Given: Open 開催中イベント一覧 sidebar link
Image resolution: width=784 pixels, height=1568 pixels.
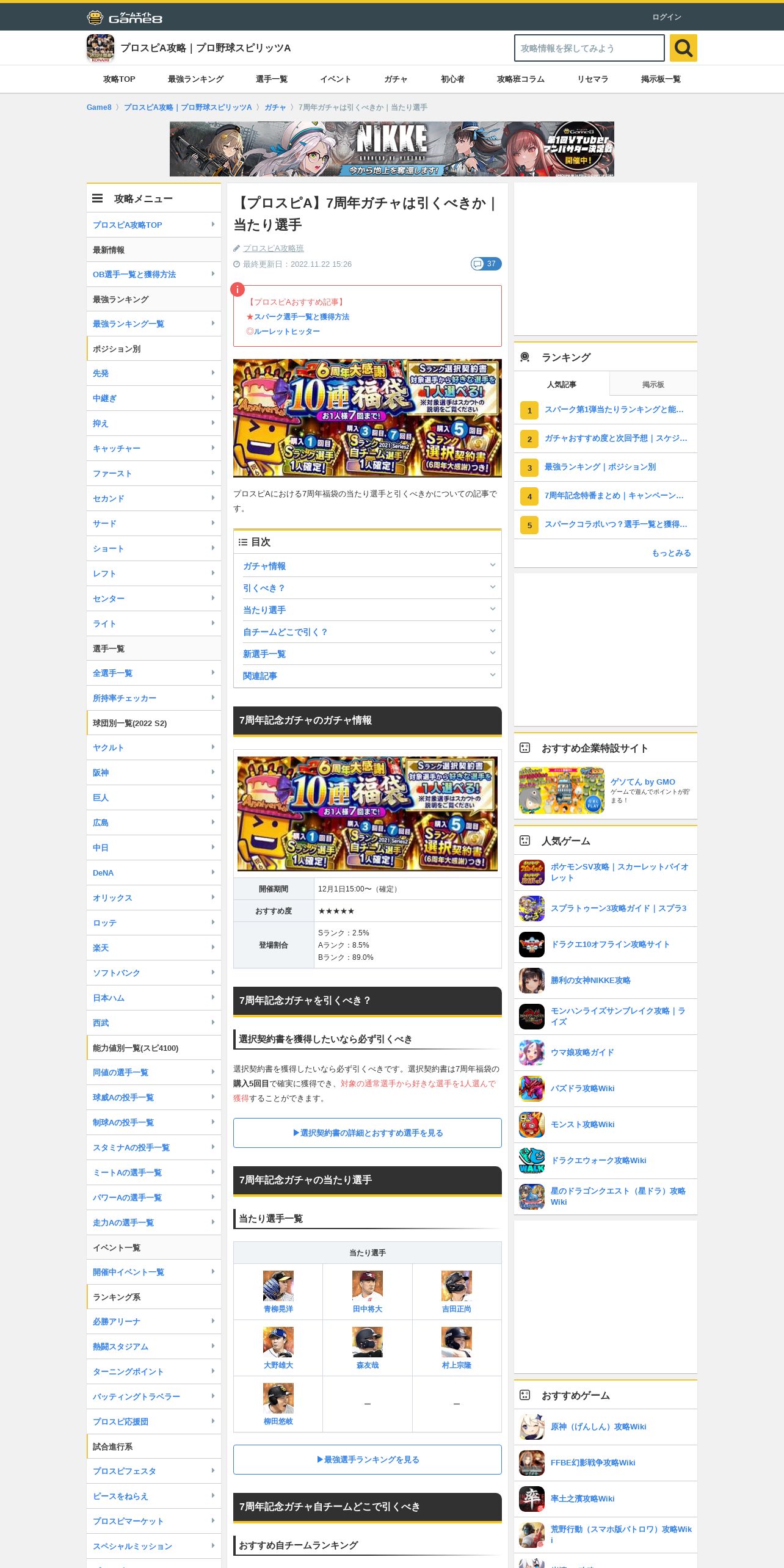Looking at the screenshot, I should click(x=154, y=1272).
